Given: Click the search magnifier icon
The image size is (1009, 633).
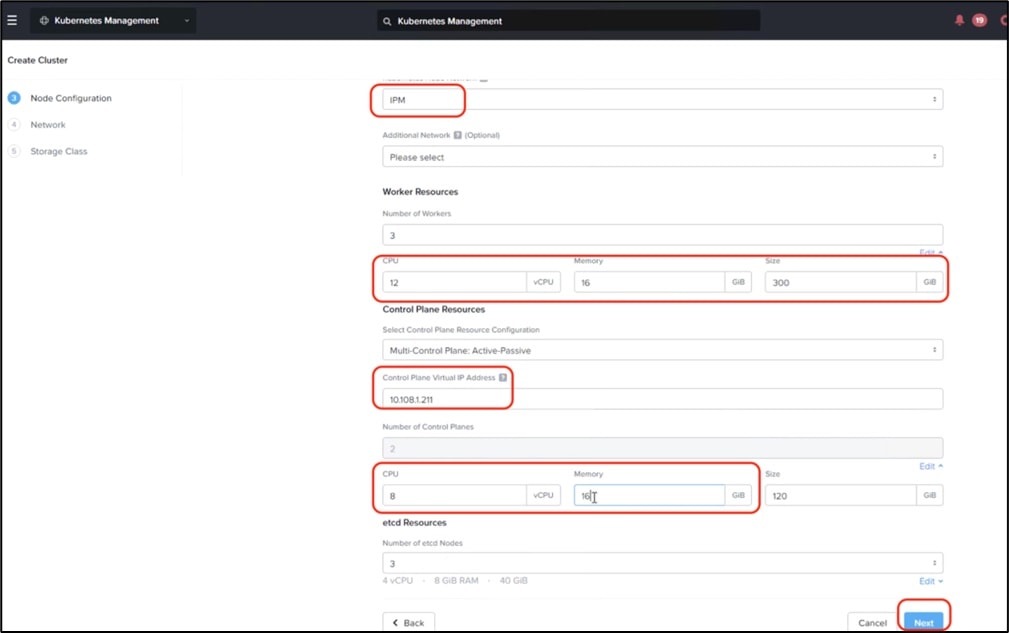Looking at the screenshot, I should pos(387,21).
